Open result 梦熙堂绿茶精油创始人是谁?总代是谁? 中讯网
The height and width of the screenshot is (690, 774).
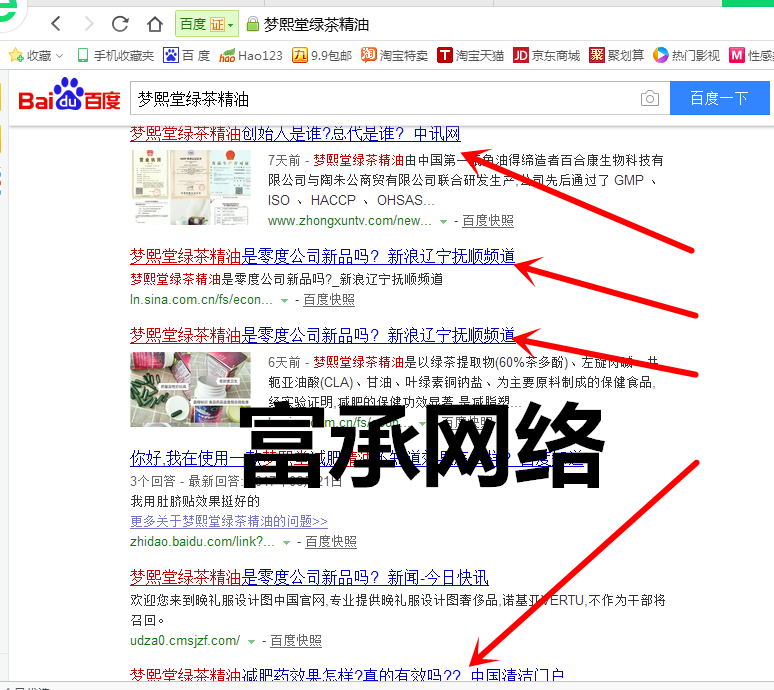point(295,133)
